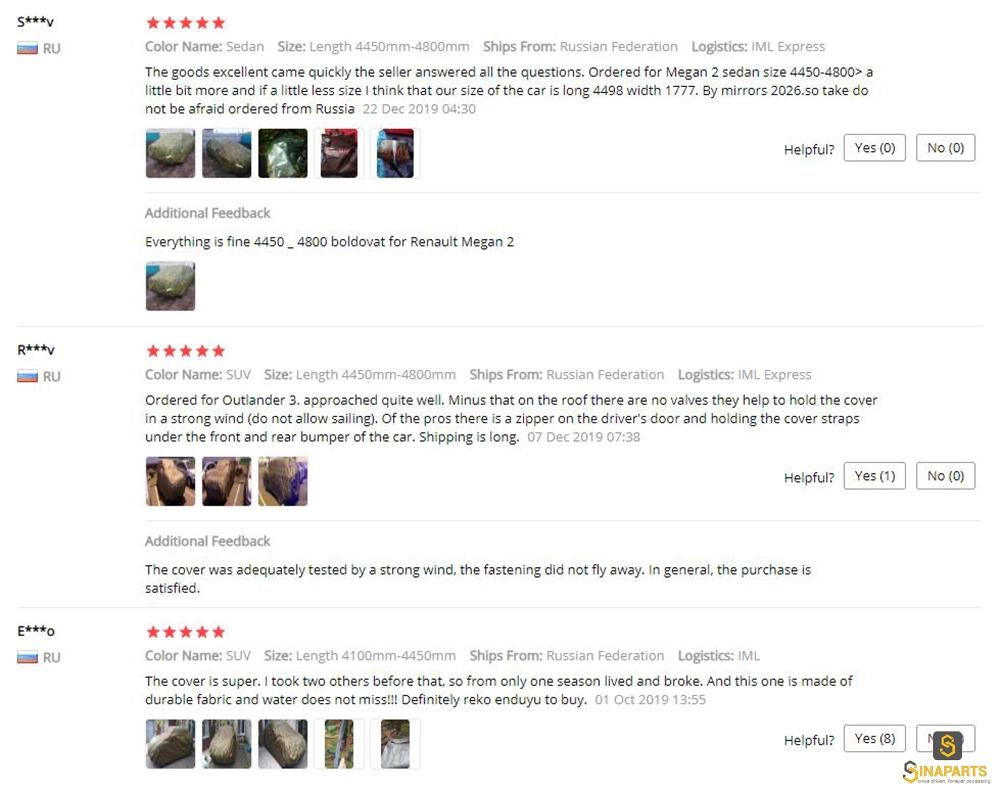Click the Sinaparts logo icon

(x=947, y=745)
